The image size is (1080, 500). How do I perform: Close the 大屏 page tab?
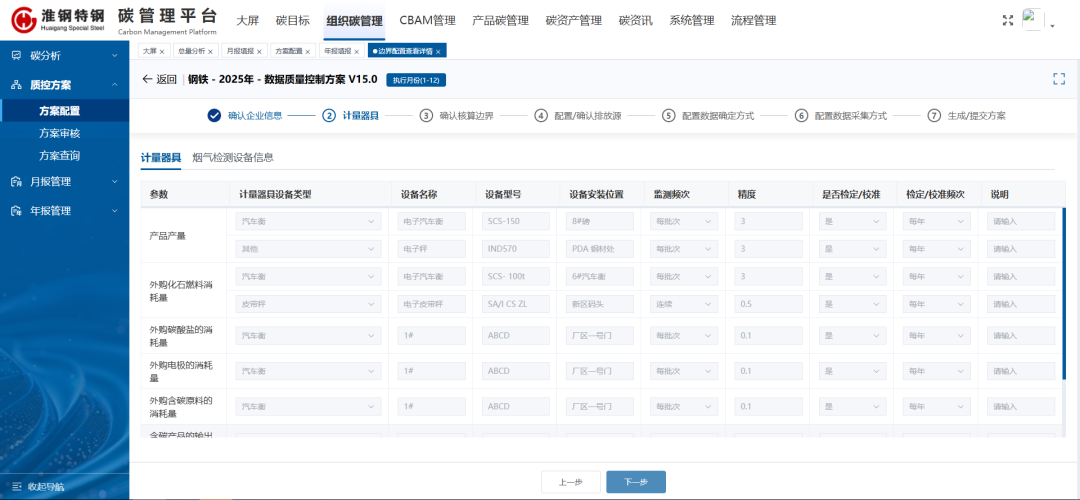pos(162,52)
